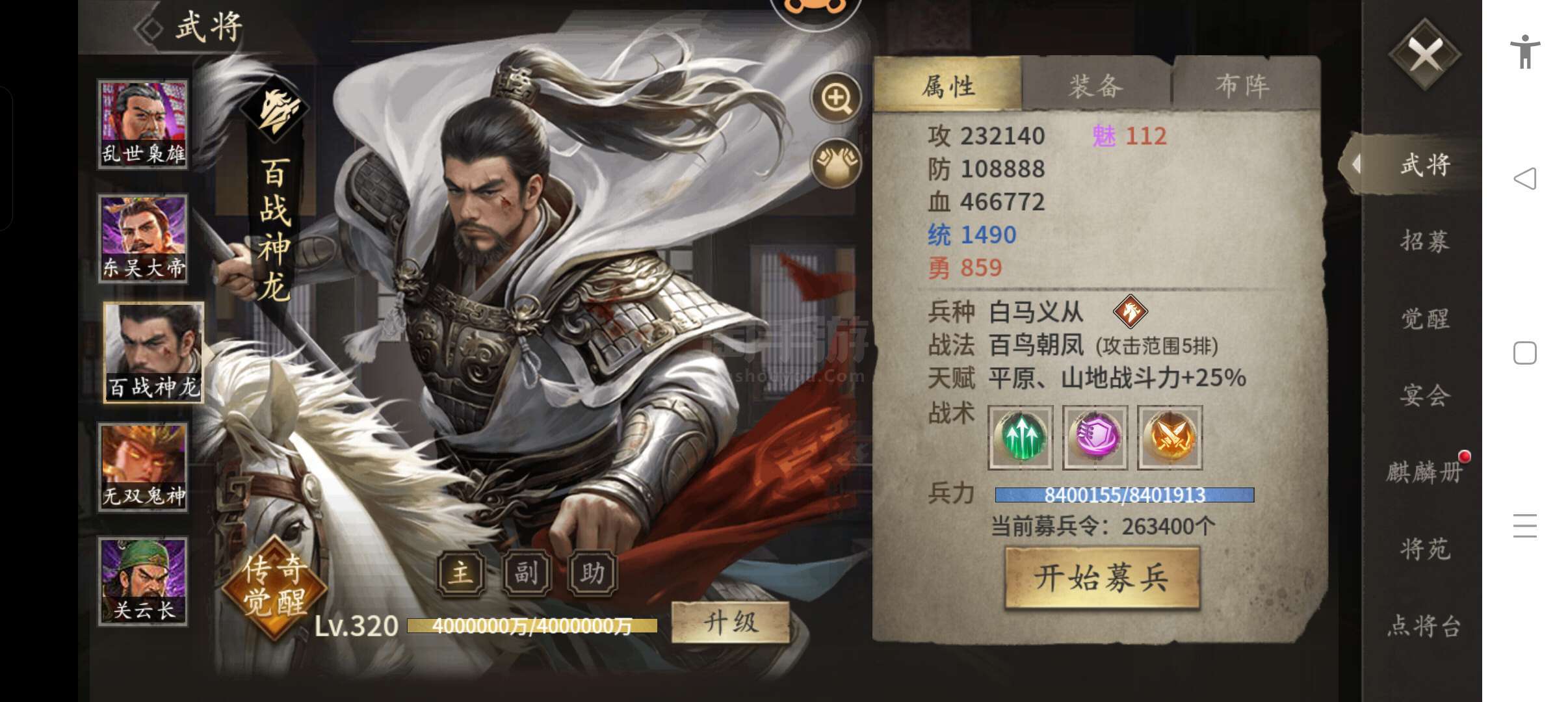Collapse the 武将 side menu arrow
The width and height of the screenshot is (1568, 702).
pos(1355,164)
